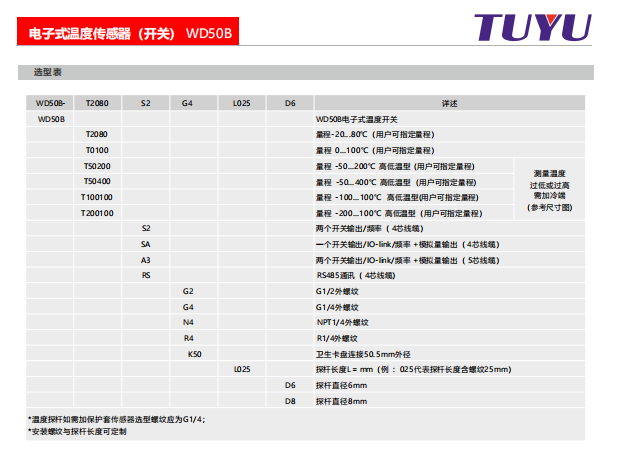Viewport: 617px width, 476px height.
Task: Select the T50200 range code
Action: (97, 165)
